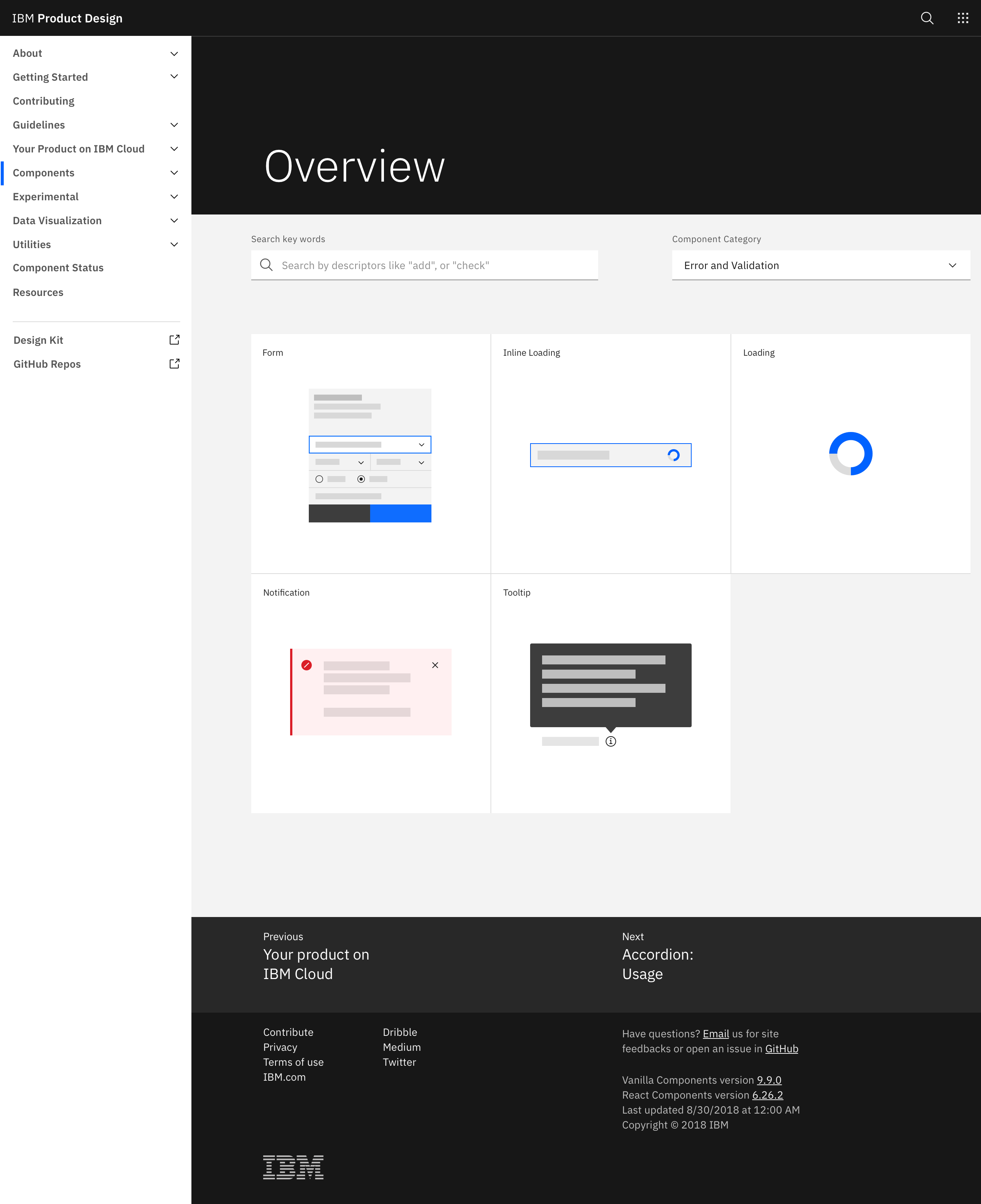Click the Email link in footer
The height and width of the screenshot is (1204, 981).
click(x=716, y=1034)
